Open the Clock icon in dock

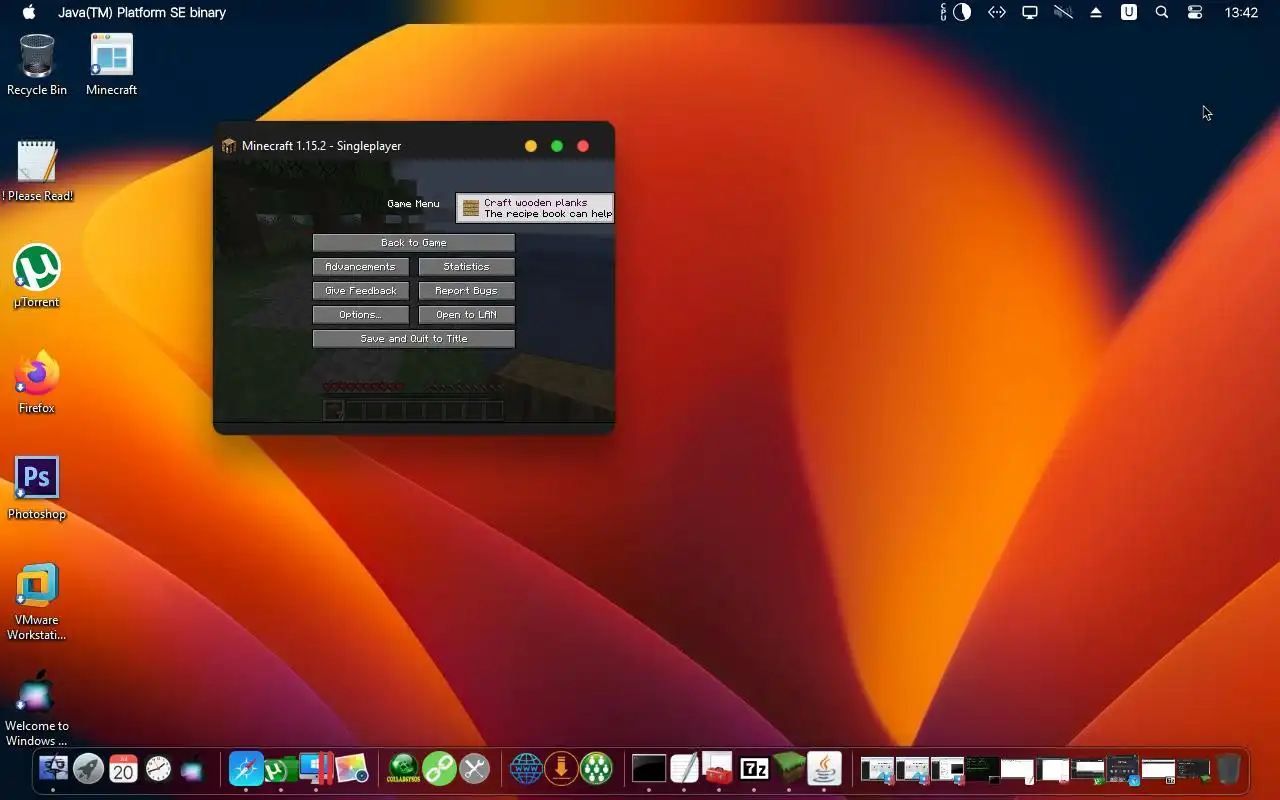point(158,769)
